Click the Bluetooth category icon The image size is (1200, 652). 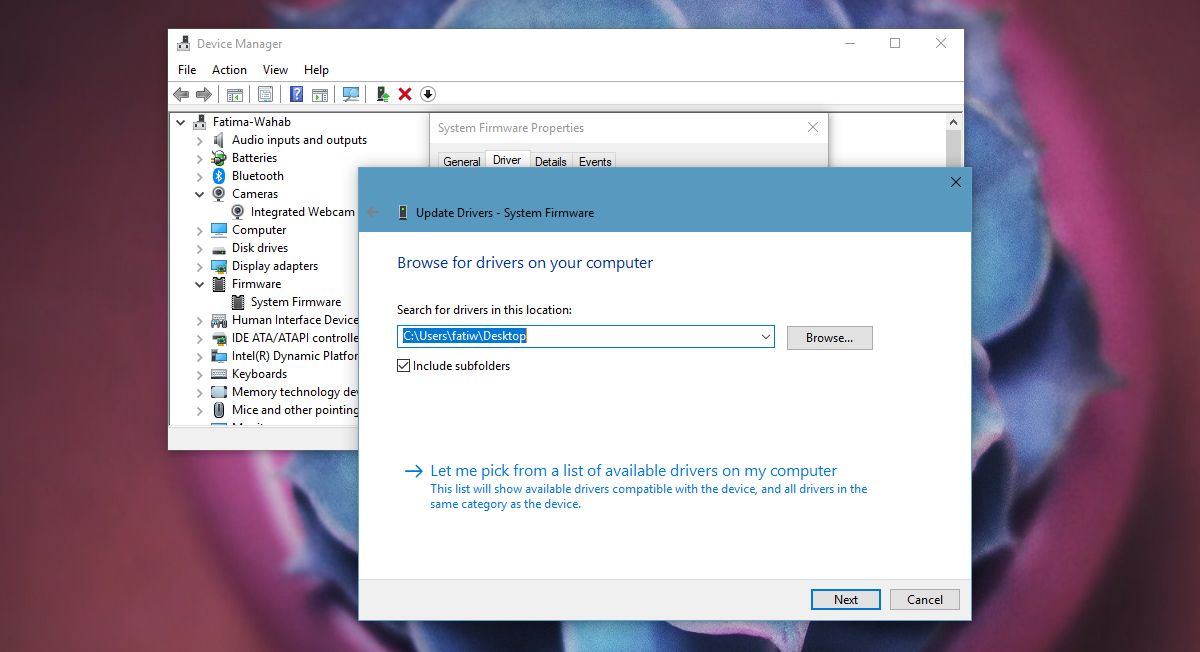[x=219, y=176]
